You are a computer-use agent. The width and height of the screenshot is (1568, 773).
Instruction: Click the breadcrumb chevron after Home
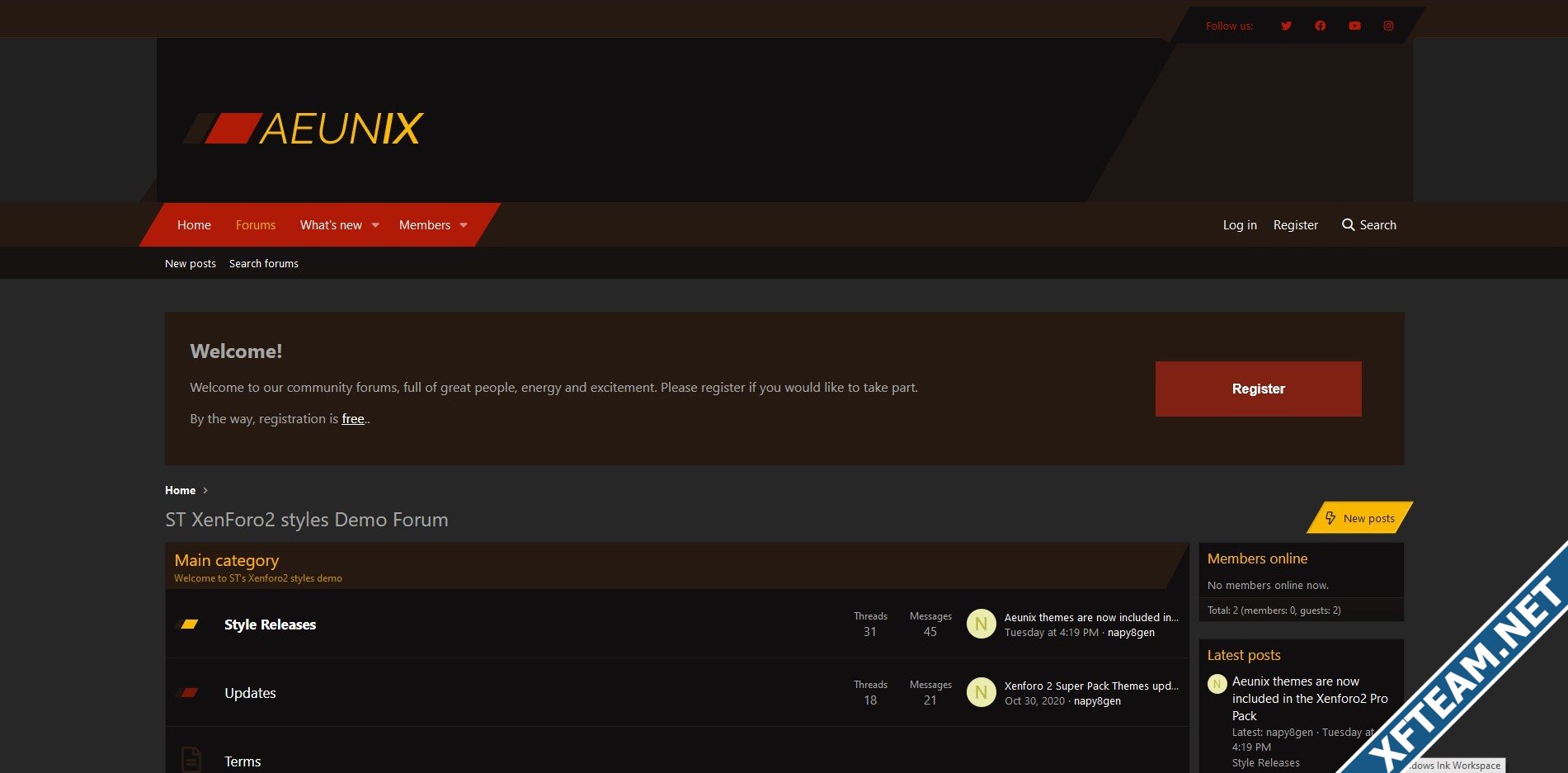(x=205, y=490)
